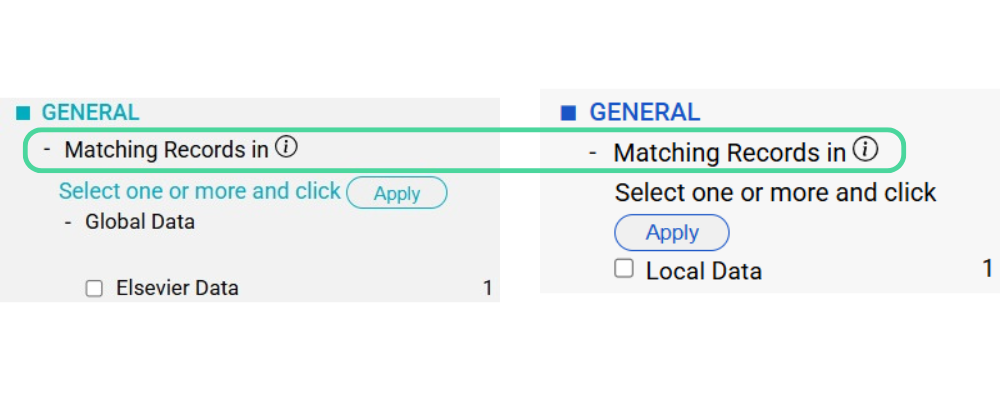Image resolution: width=1000 pixels, height=400 pixels.
Task: Collapse Matching Records section in teal panel
Action: point(47,150)
